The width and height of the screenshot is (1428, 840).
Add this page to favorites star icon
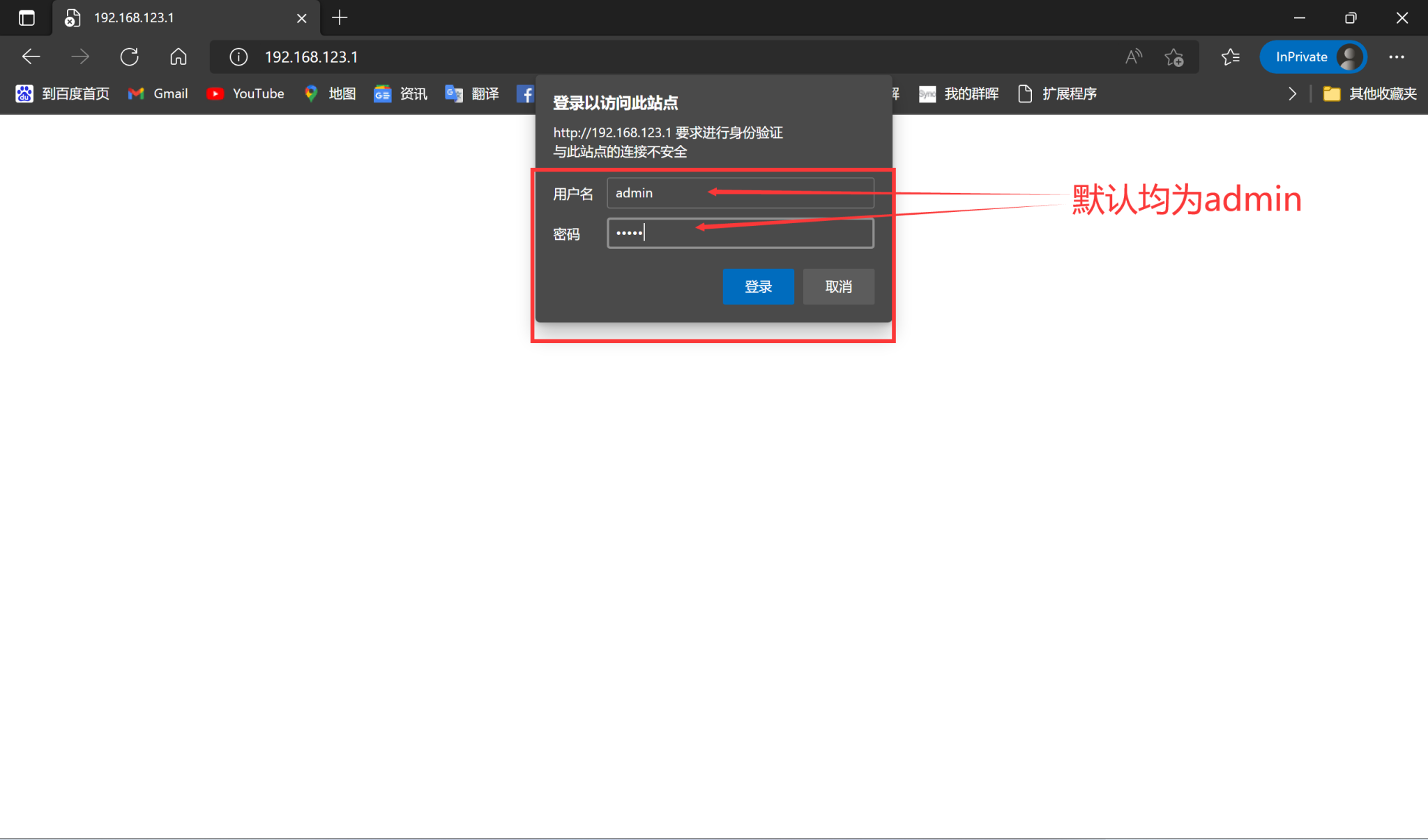click(x=1174, y=57)
